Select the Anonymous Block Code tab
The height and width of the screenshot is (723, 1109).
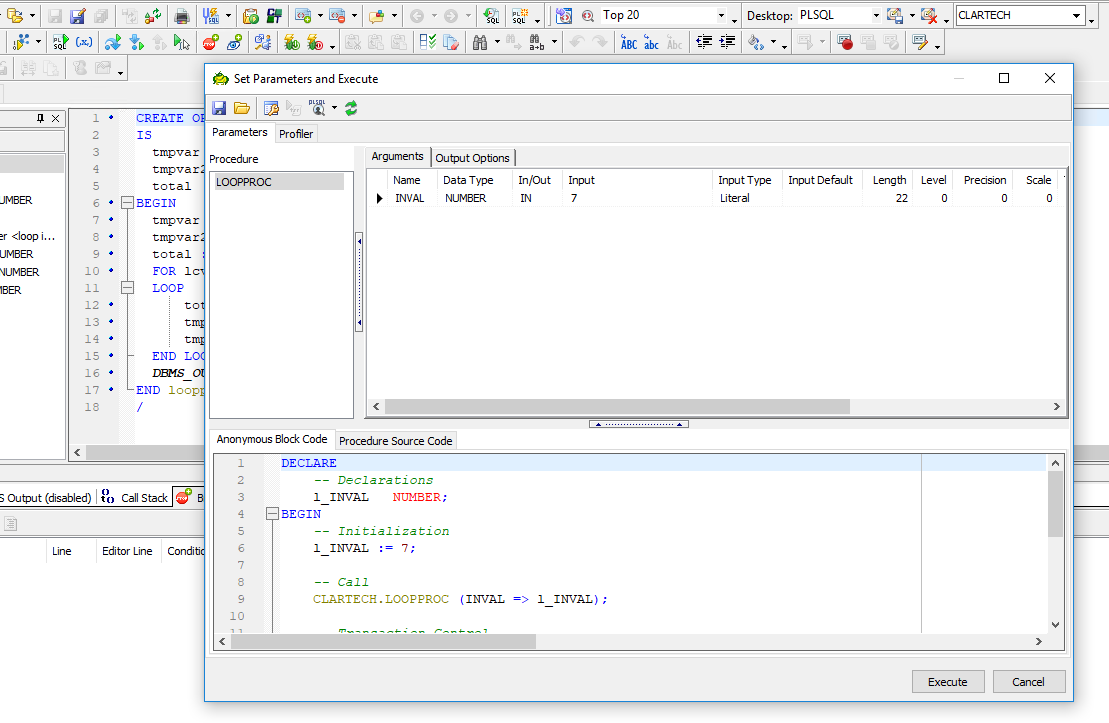click(272, 439)
